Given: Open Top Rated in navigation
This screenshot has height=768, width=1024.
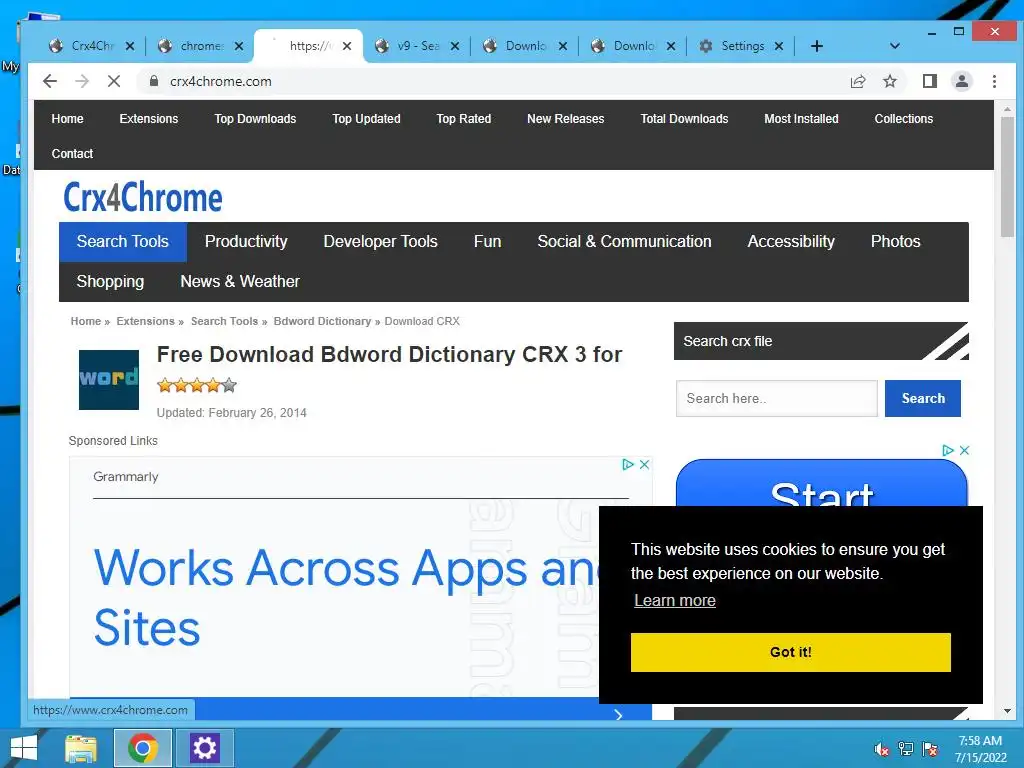Looking at the screenshot, I should click(x=464, y=119).
